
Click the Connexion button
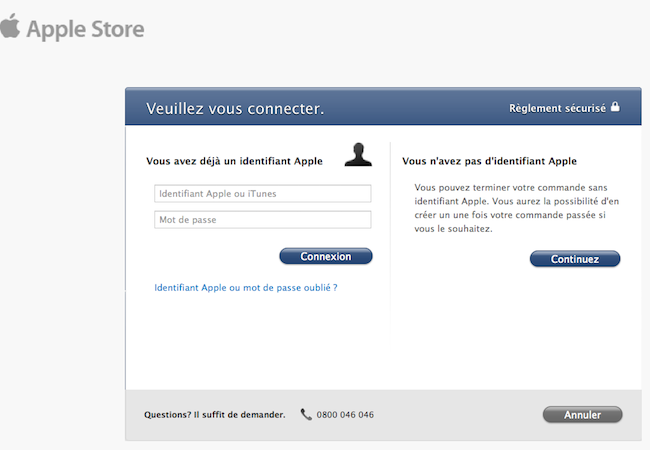click(326, 256)
